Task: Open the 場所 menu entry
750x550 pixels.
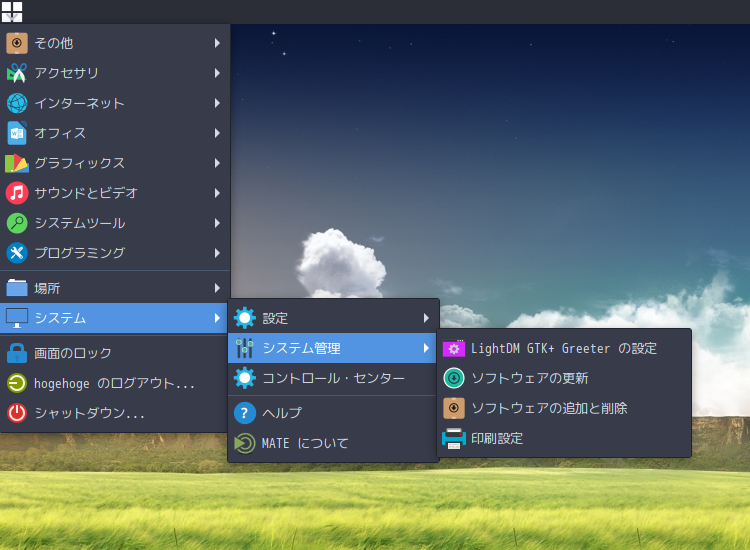Action: (x=115, y=288)
